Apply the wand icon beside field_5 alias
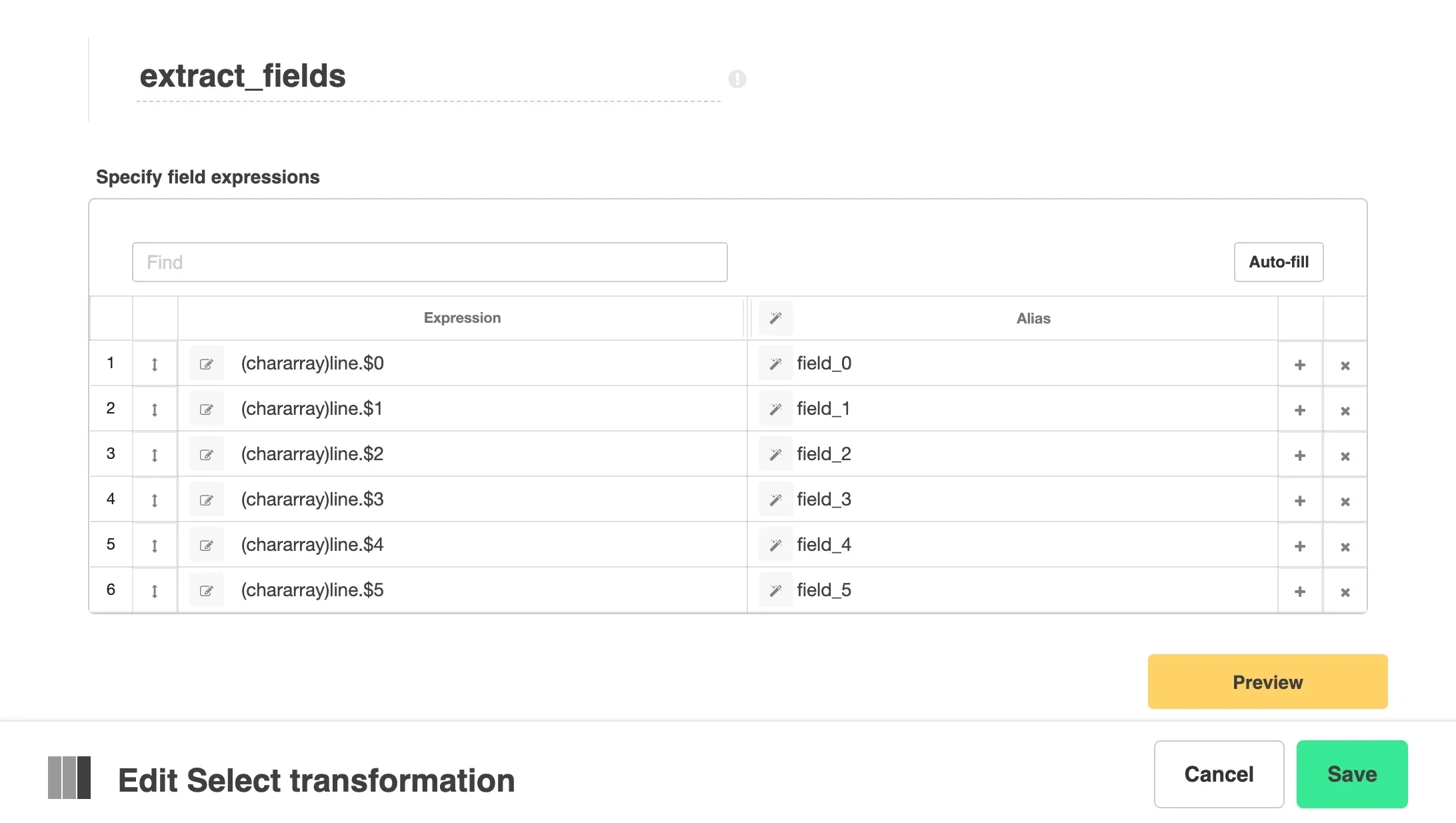 pyautogui.click(x=775, y=590)
